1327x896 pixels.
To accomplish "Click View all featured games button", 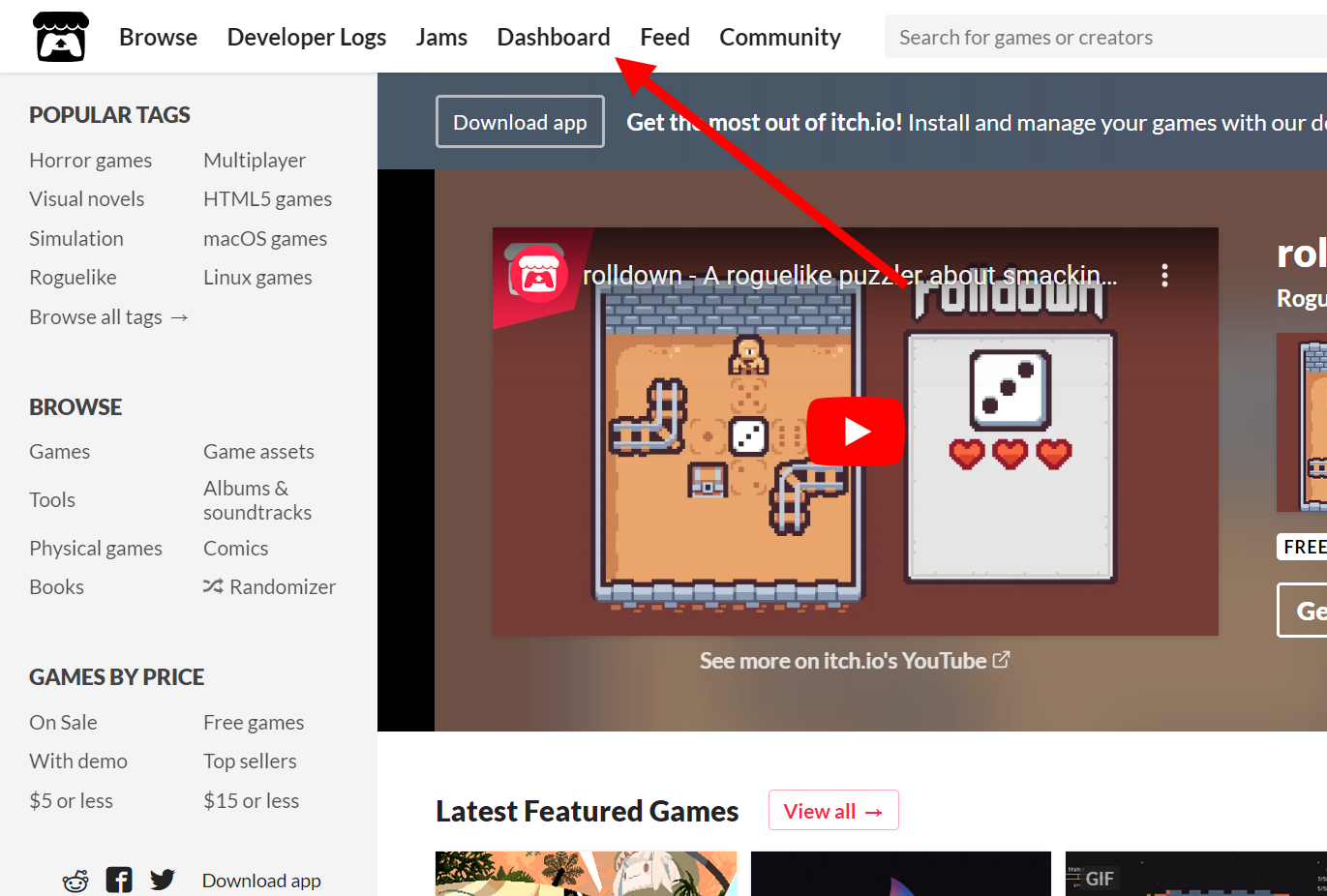I will click(x=833, y=811).
